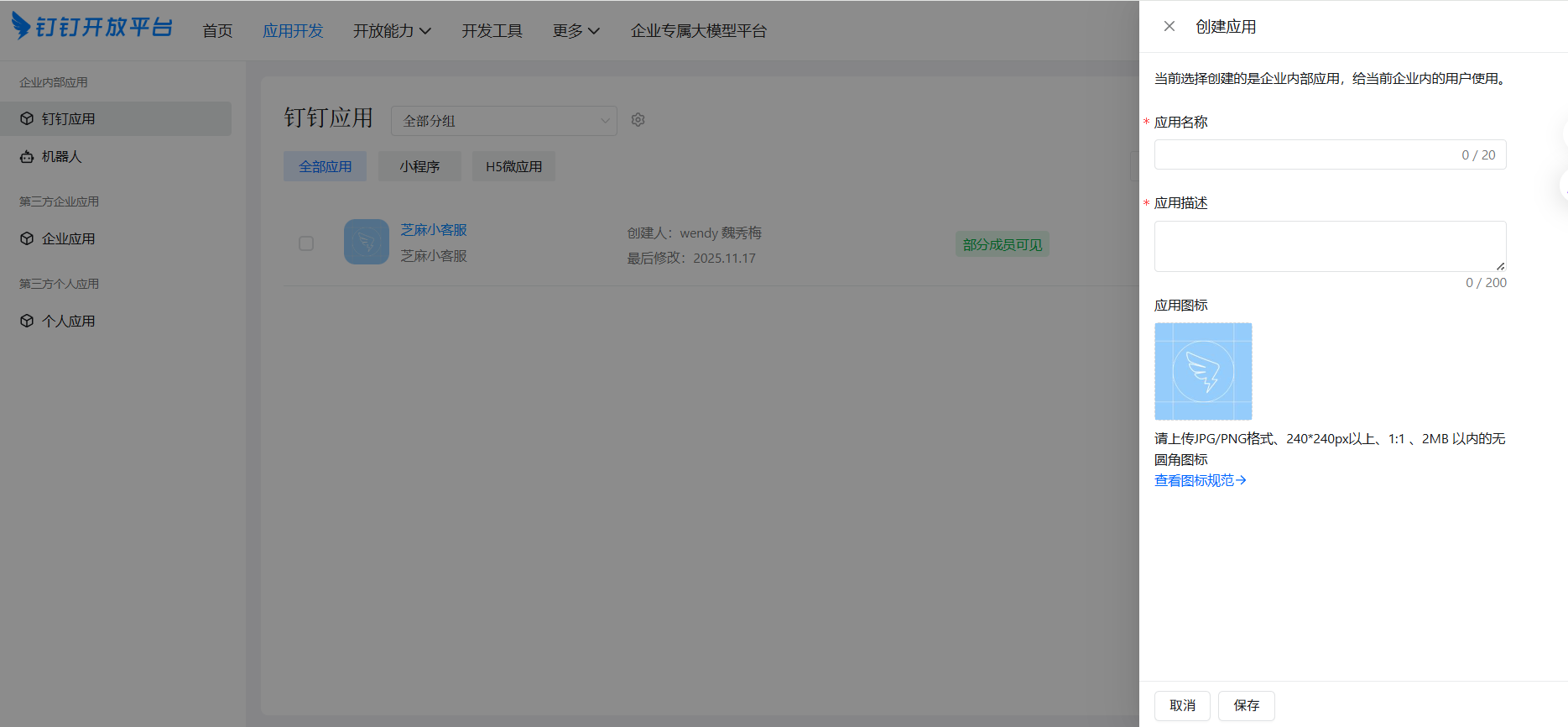Screen dimensions: 1568x727
Task: Open 开发工具 in top navigation
Action: click(492, 31)
